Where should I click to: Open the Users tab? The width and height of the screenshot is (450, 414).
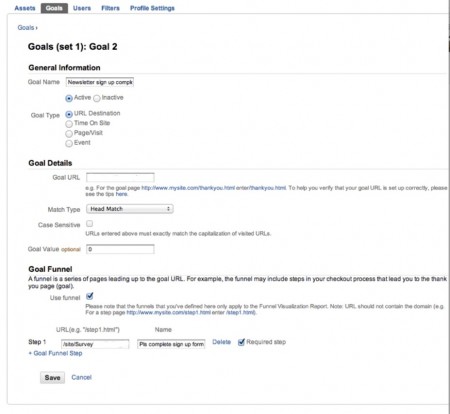pyautogui.click(x=82, y=8)
